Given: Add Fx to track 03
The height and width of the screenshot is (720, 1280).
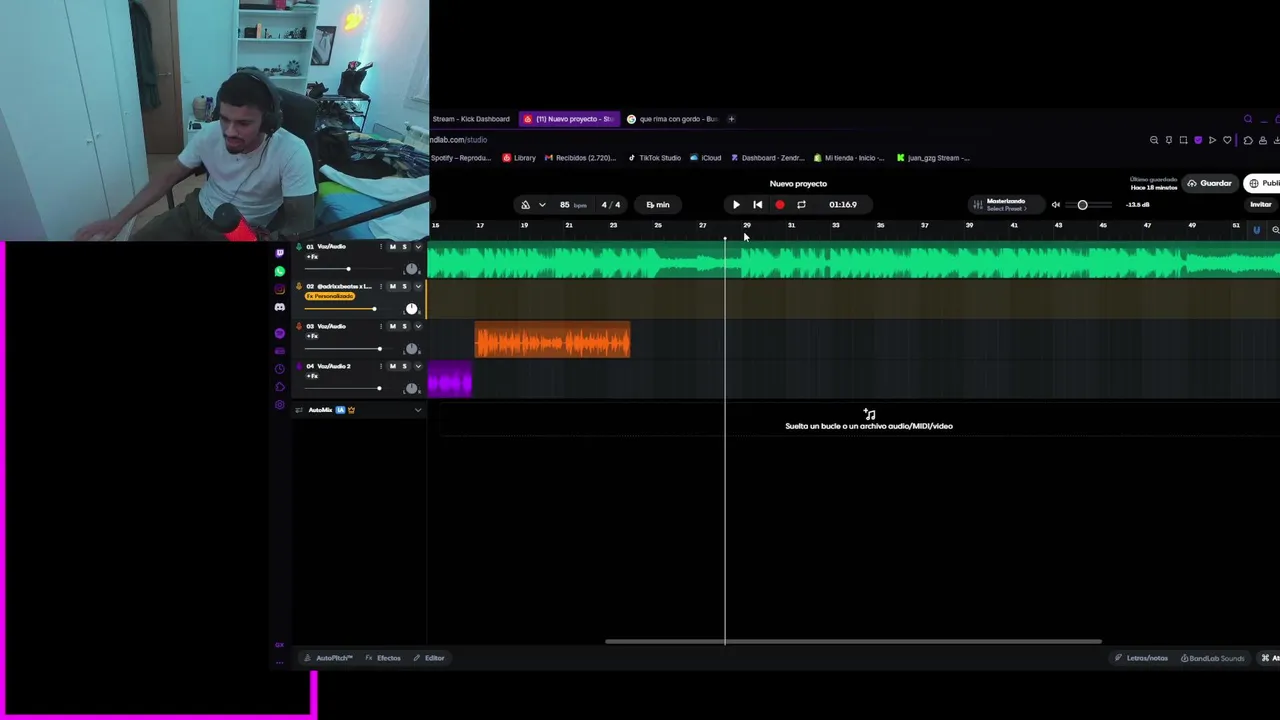Looking at the screenshot, I should click(x=312, y=337).
